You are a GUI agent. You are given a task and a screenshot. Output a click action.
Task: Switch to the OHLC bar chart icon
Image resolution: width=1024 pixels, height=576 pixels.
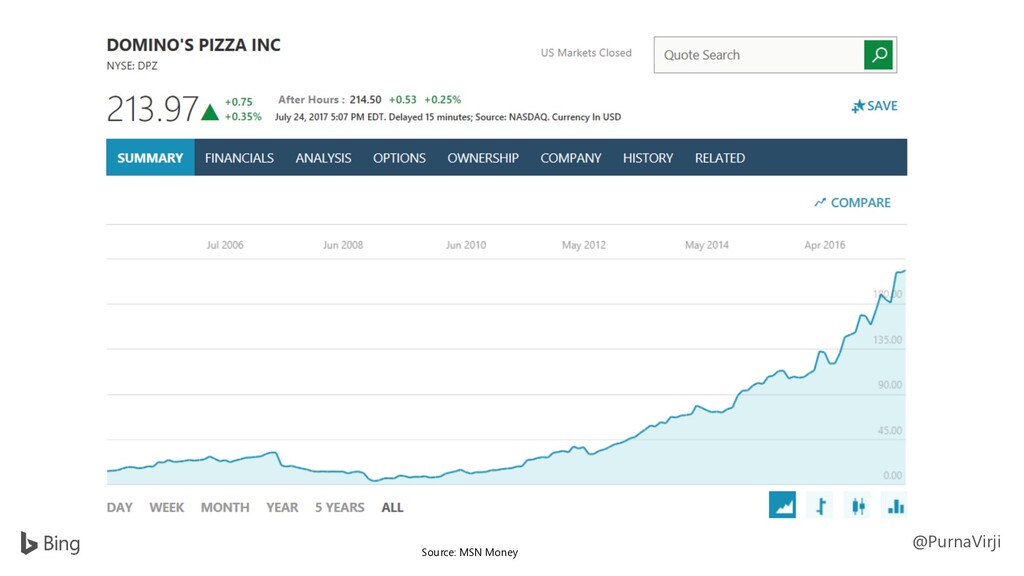tap(820, 505)
